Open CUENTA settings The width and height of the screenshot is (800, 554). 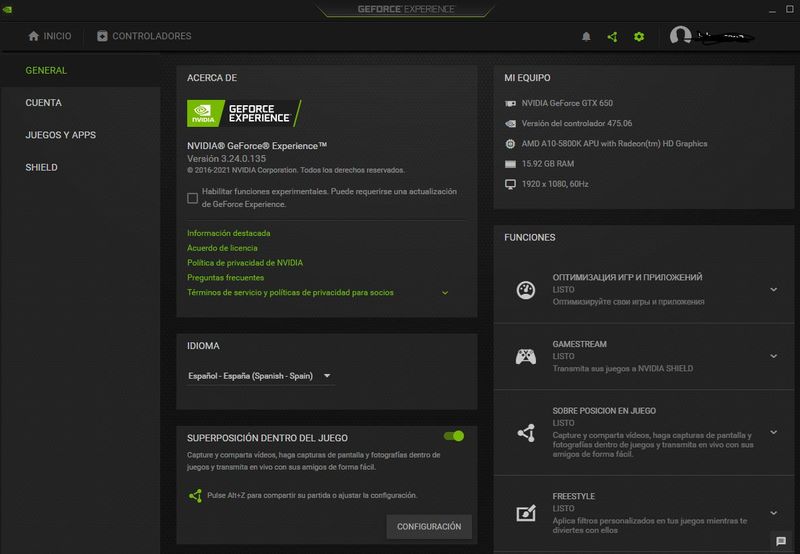tap(43, 103)
